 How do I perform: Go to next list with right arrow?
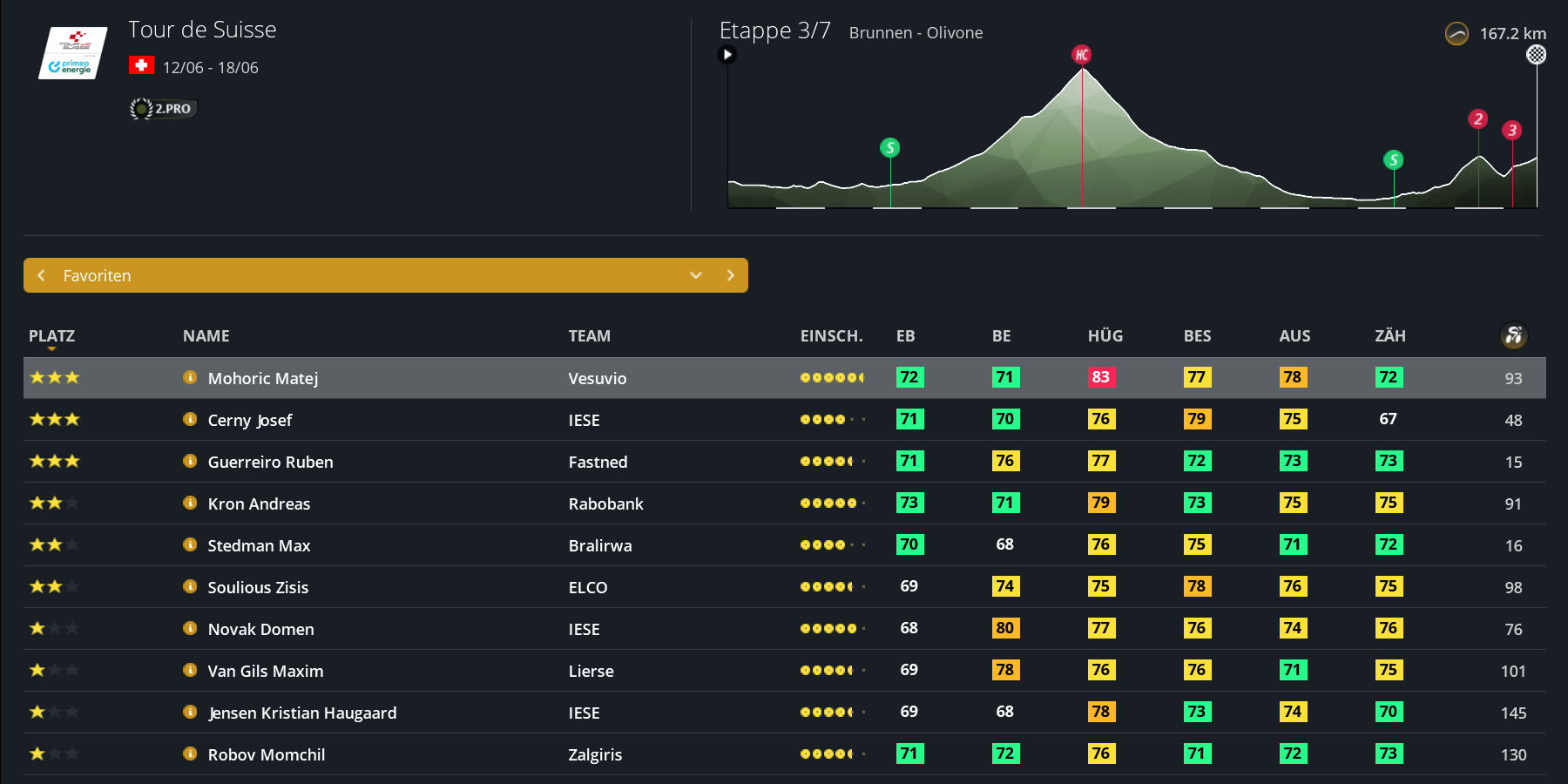tap(730, 275)
